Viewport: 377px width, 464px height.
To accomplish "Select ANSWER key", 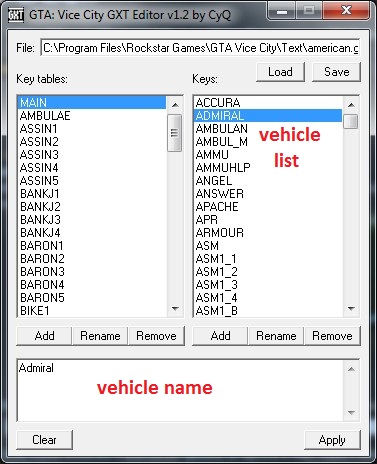I will coord(268,193).
